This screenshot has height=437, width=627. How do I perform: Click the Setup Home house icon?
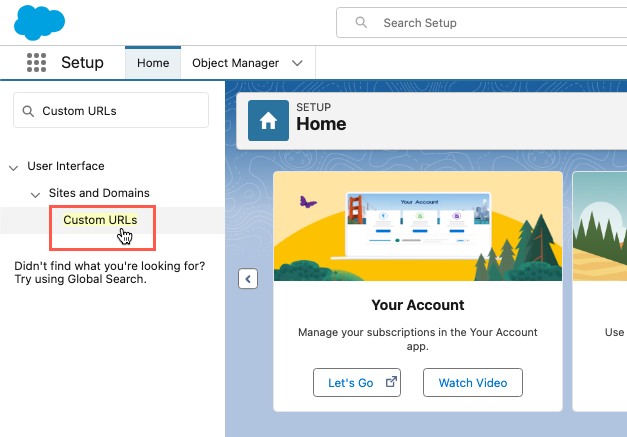(x=268, y=121)
